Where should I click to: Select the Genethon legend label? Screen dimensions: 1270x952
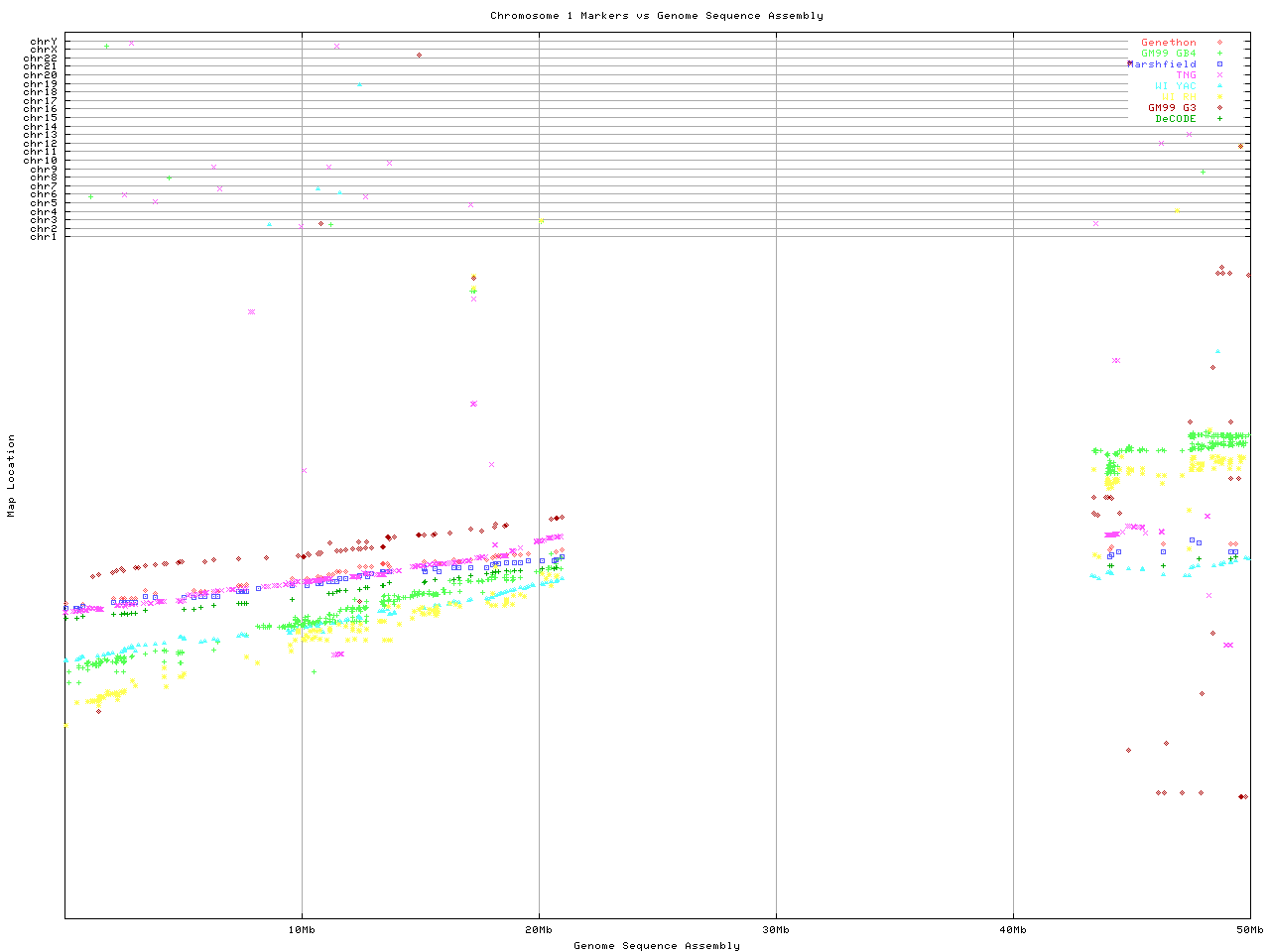click(x=1168, y=43)
